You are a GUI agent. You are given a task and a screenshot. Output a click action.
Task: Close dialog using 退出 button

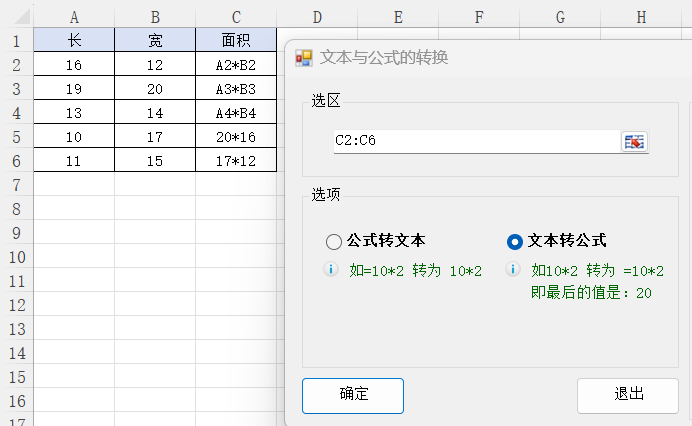point(628,396)
